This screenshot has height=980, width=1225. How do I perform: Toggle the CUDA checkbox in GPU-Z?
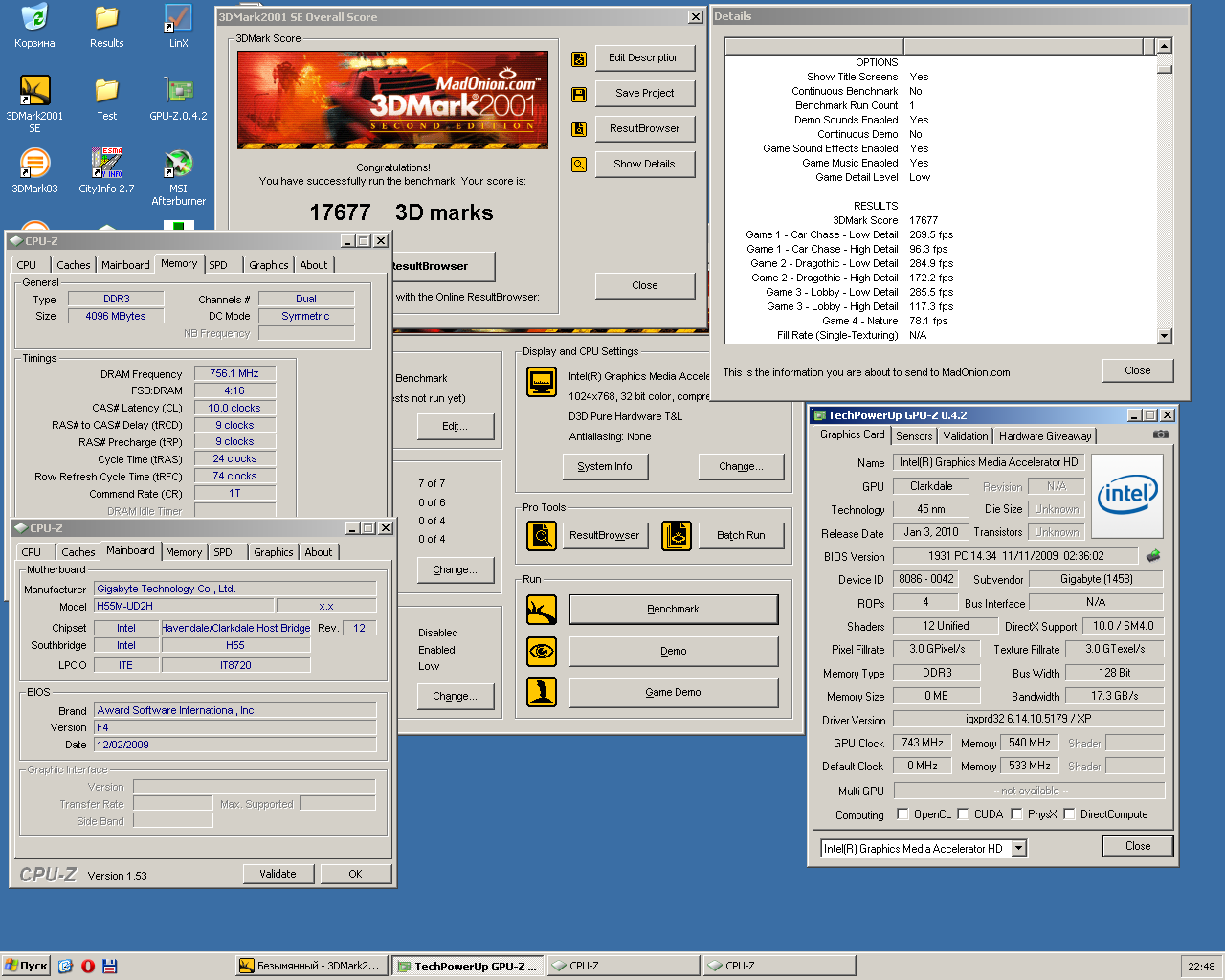click(963, 814)
